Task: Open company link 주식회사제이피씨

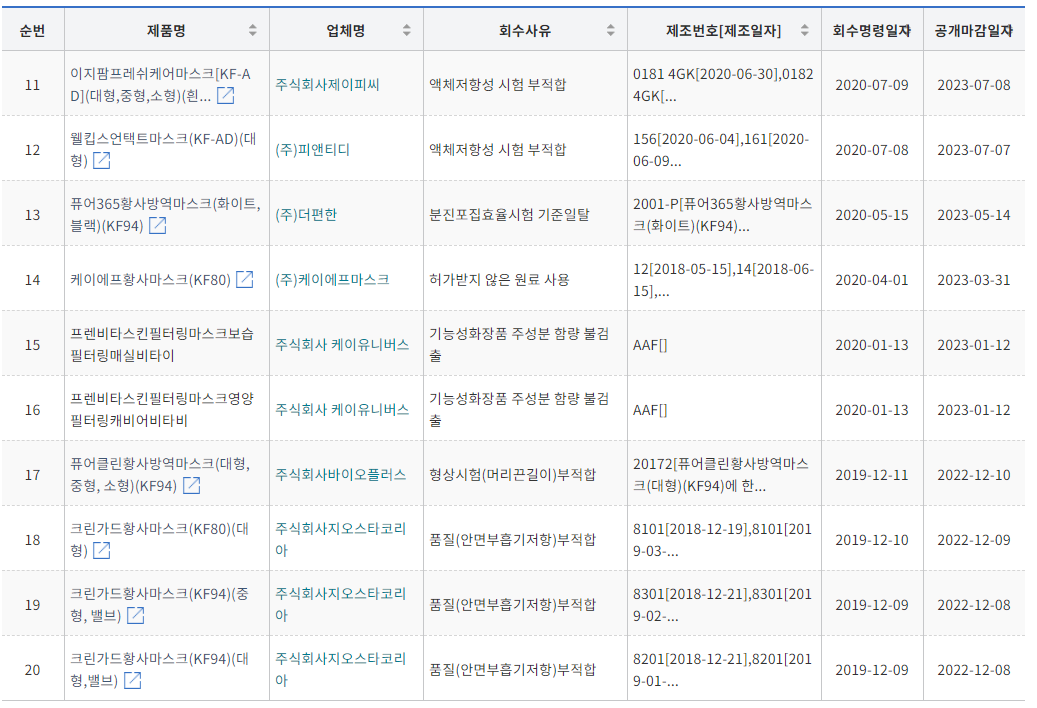Action: pyautogui.click(x=327, y=85)
